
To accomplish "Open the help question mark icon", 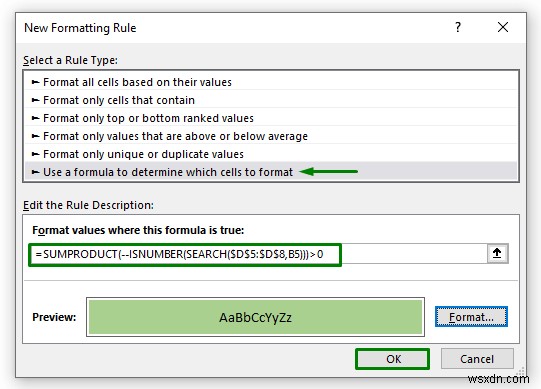I will (458, 27).
